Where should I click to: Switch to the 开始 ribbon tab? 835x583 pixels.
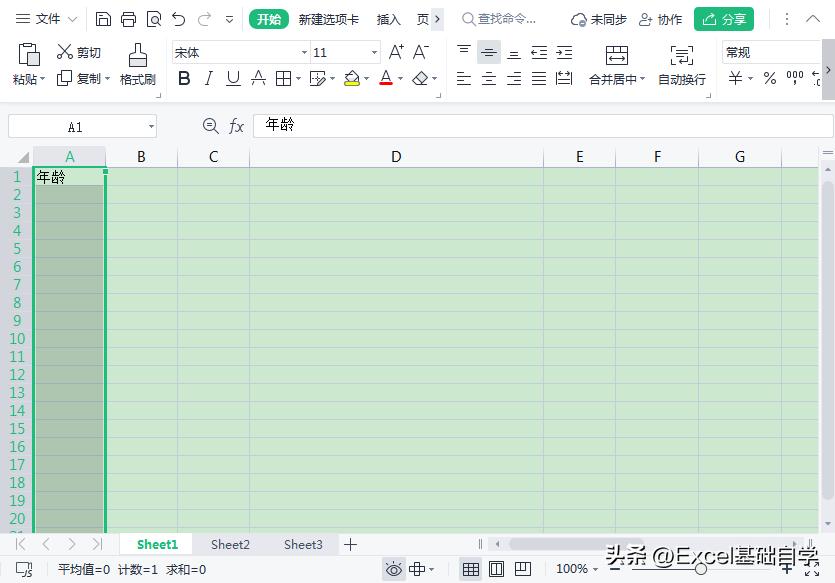(x=268, y=18)
